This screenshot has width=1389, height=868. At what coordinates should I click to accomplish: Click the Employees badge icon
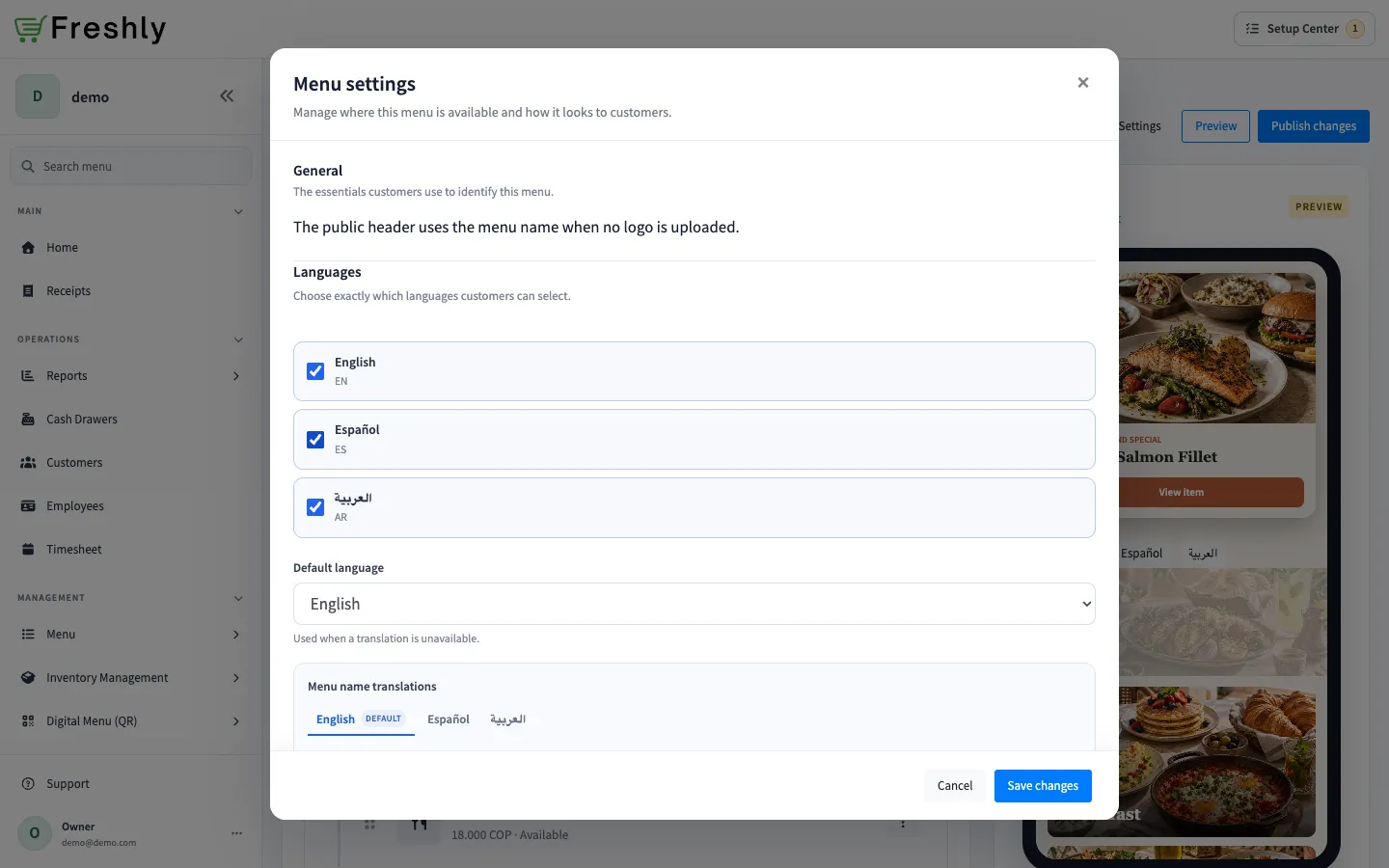point(28,506)
